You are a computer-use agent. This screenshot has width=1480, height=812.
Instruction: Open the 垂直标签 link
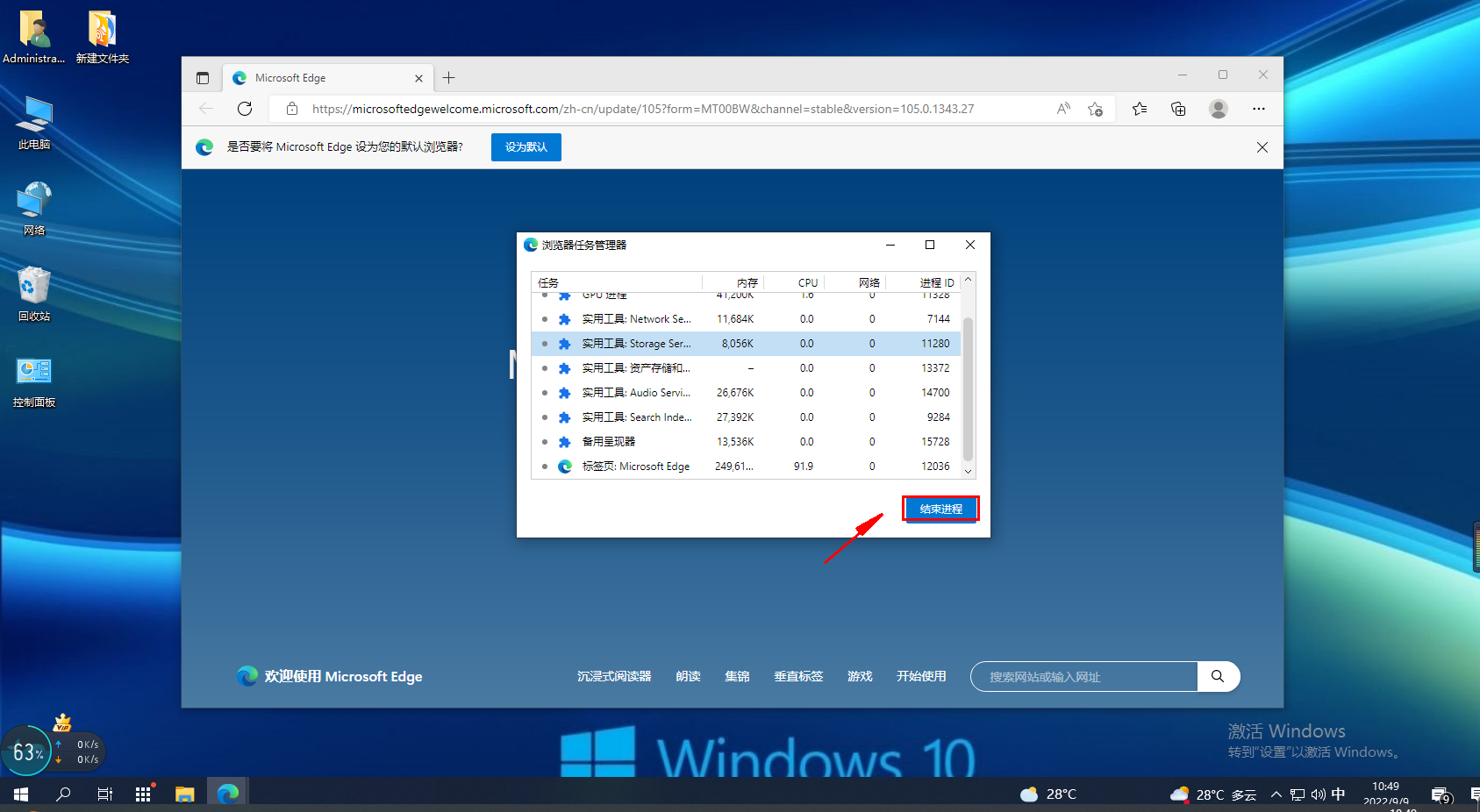pos(798,676)
